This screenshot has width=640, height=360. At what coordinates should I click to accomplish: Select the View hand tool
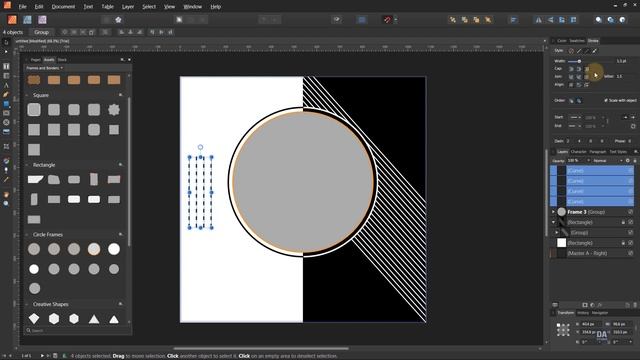click(x=6, y=195)
